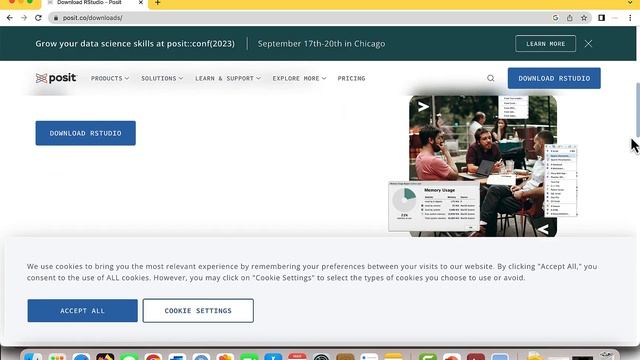
Task: Reload the posit.co downloads page
Action: [x=38, y=18]
